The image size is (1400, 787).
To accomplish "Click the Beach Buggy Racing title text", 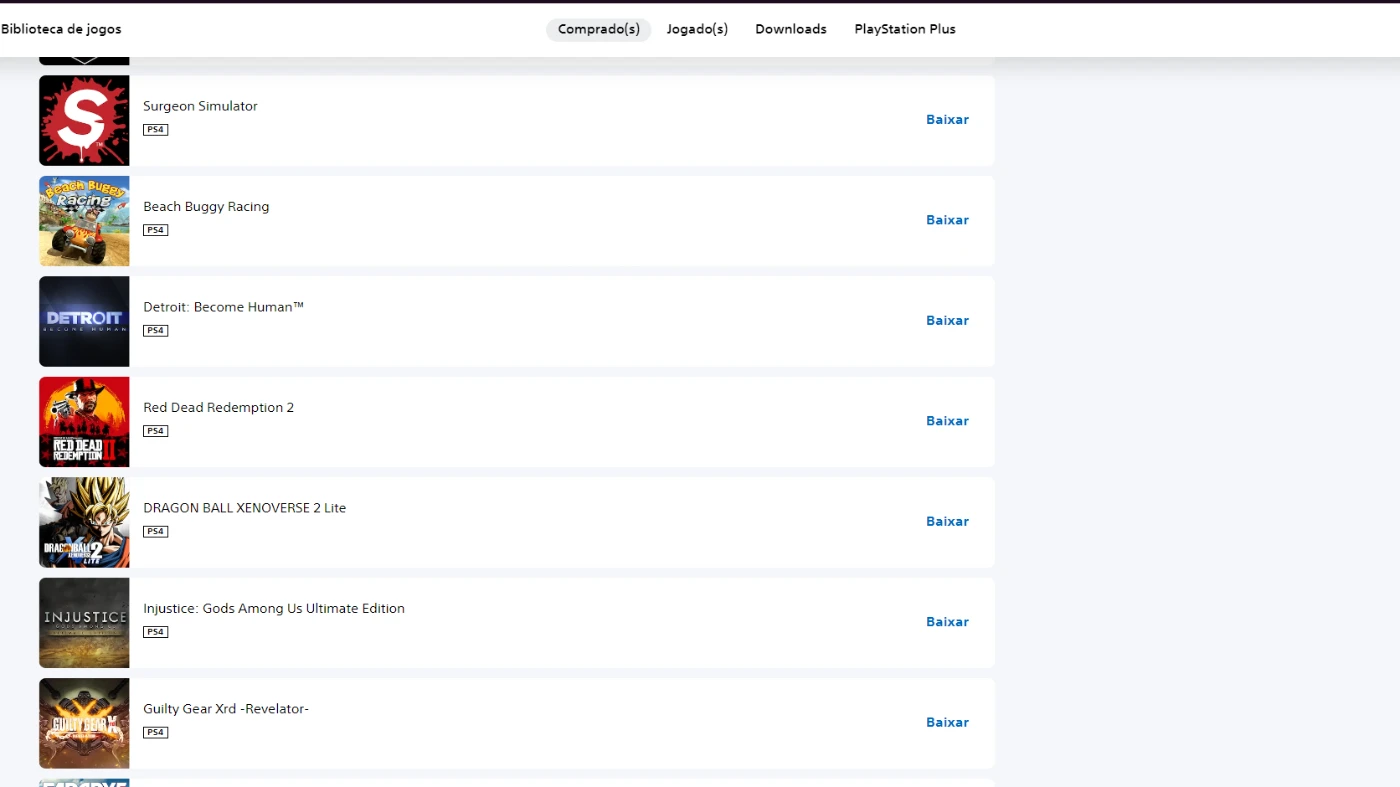I will (206, 207).
